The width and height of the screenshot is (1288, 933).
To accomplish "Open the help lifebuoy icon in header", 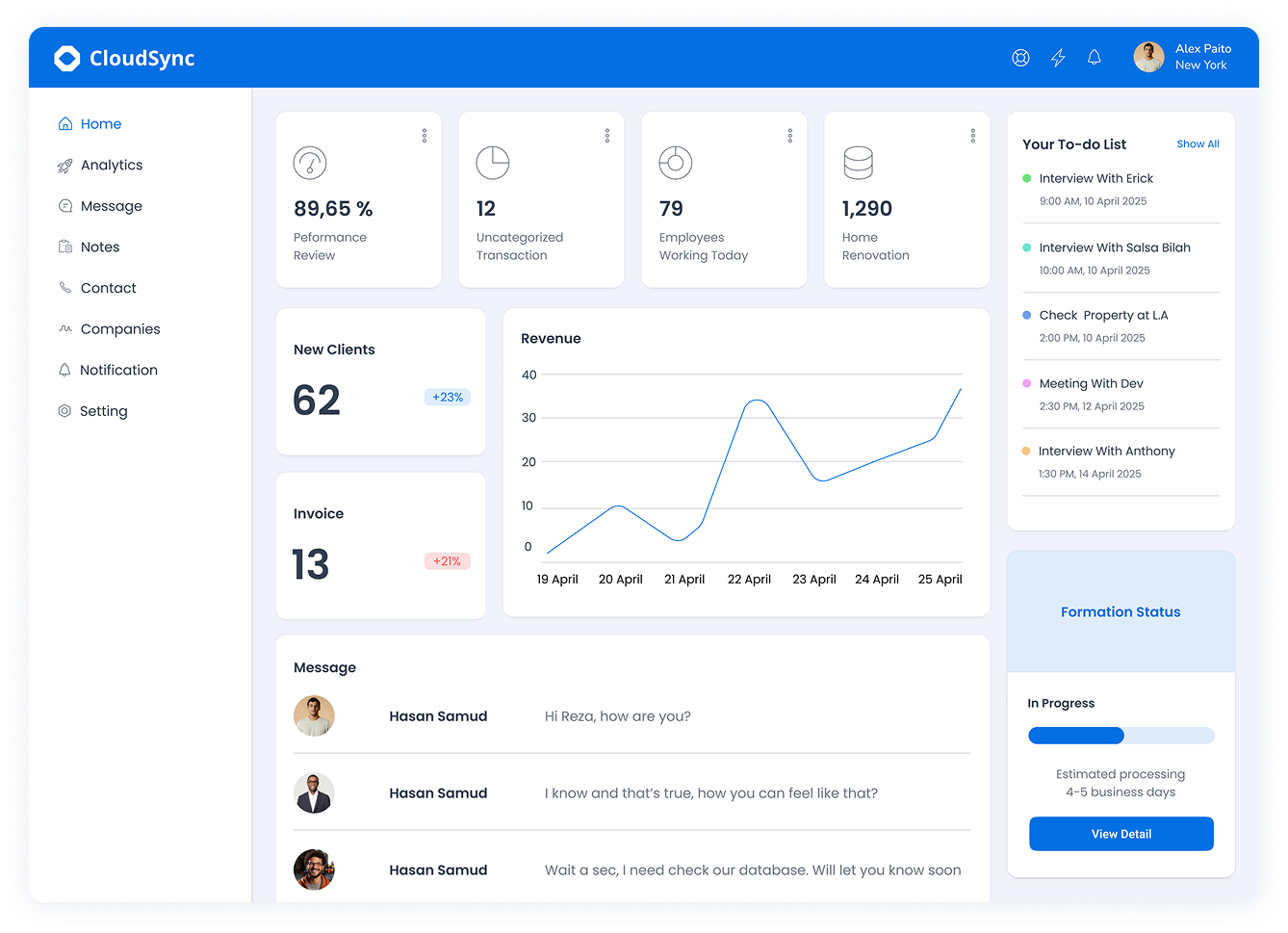I will click(x=1020, y=58).
